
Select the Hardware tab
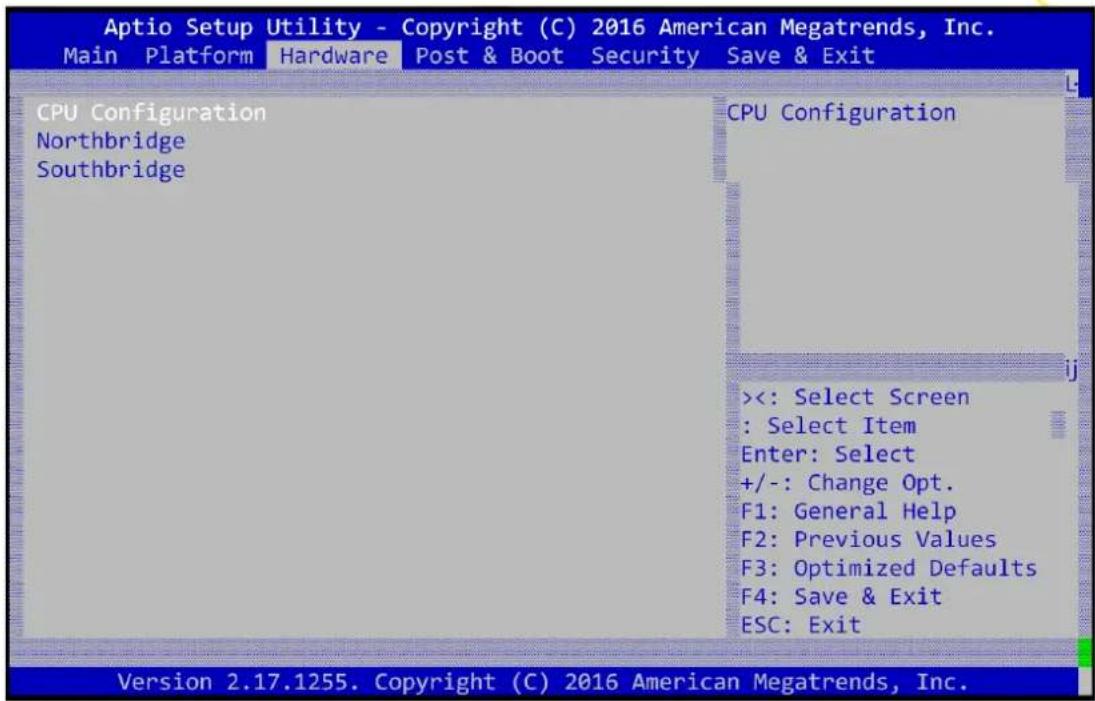click(334, 56)
